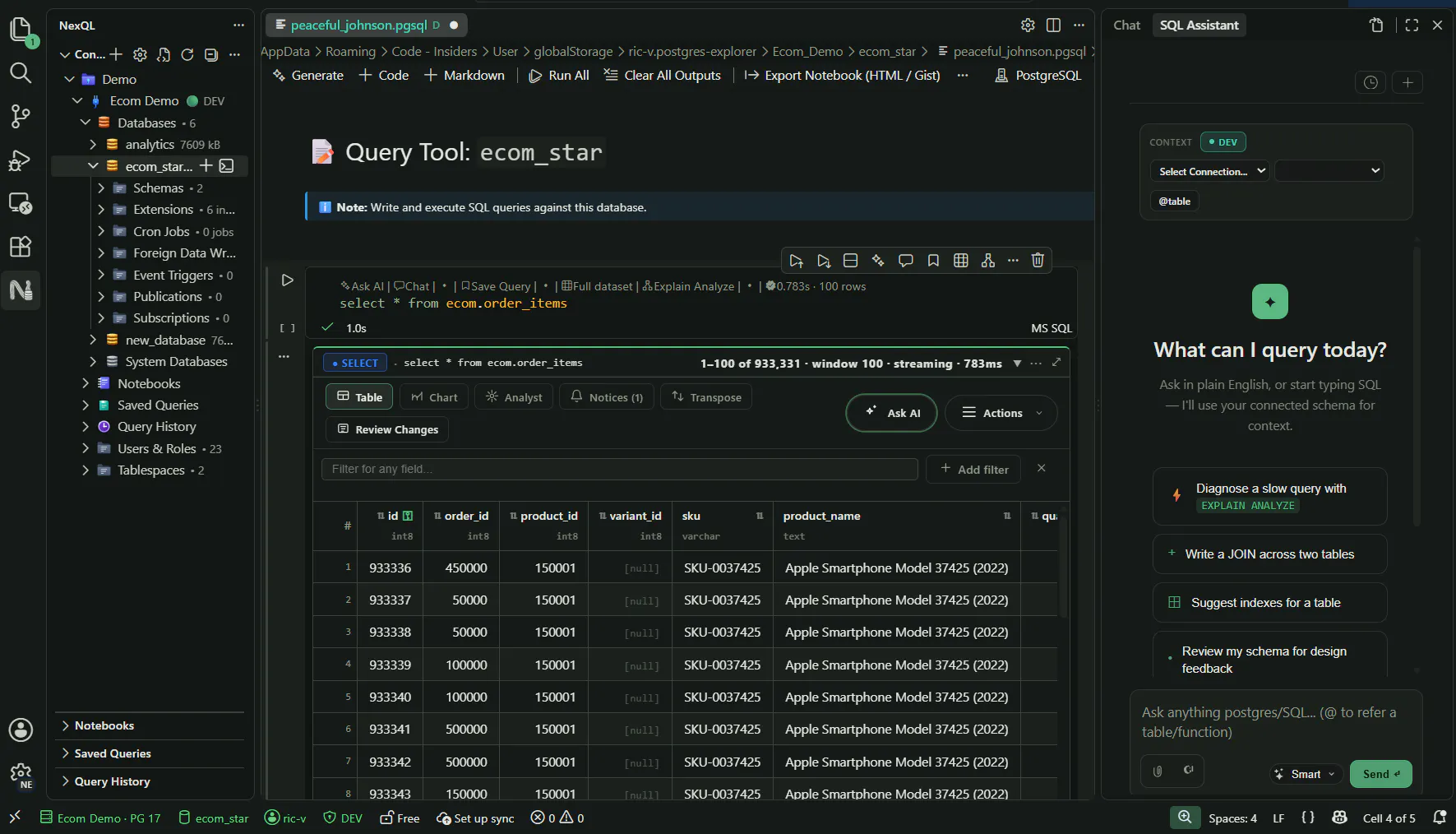Expand Query History bottom section
The image size is (1456, 834).
pyautogui.click(x=150, y=781)
